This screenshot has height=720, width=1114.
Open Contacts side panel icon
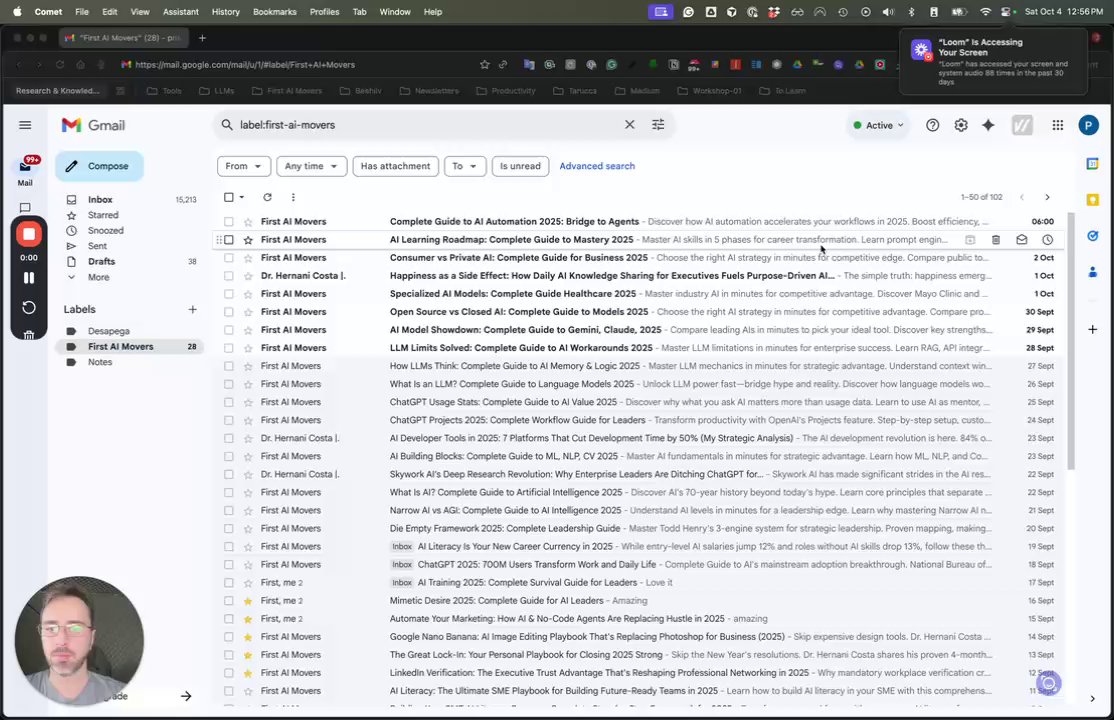[1093, 272]
